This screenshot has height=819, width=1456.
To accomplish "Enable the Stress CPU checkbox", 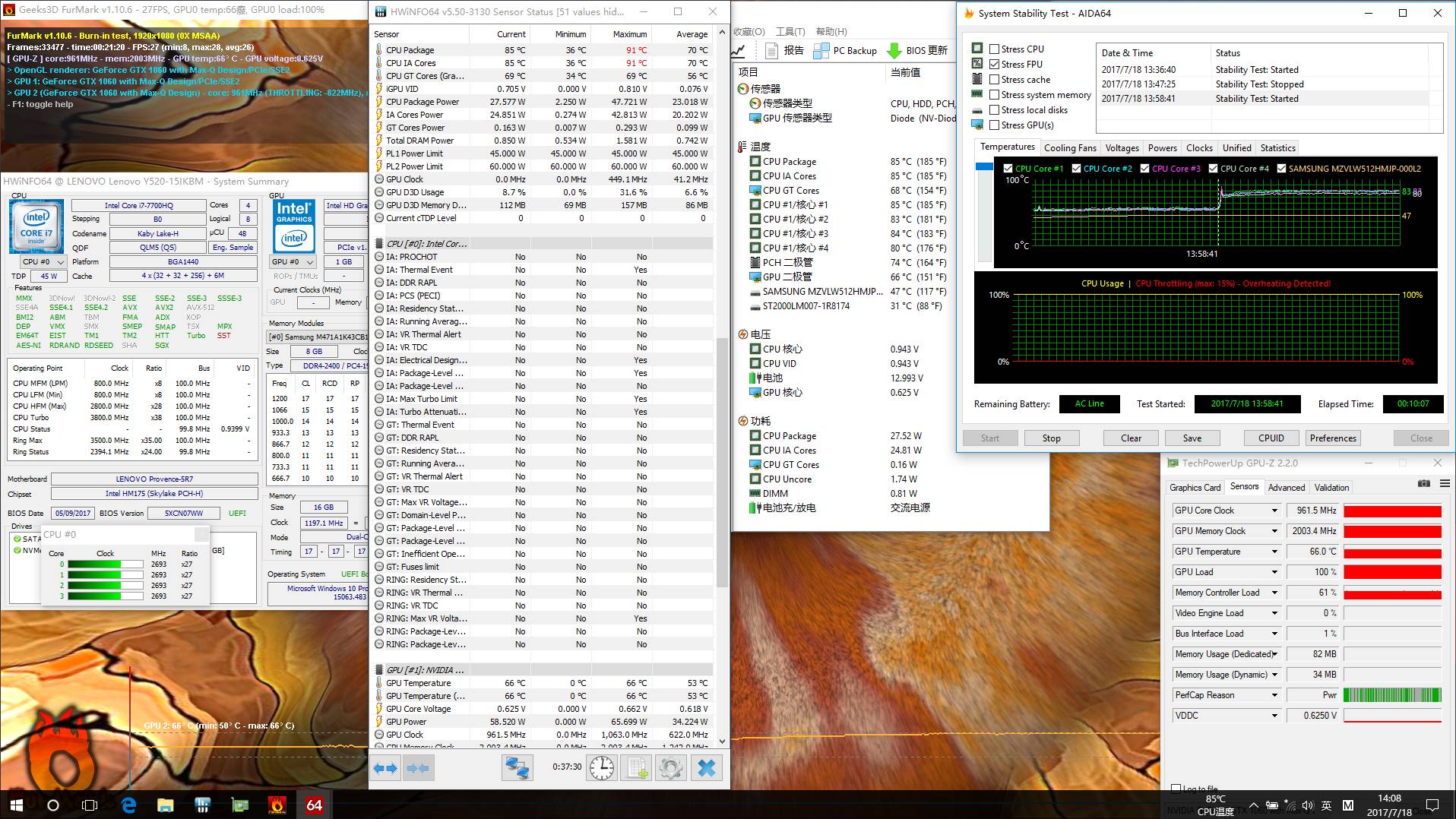I will click(x=994, y=49).
